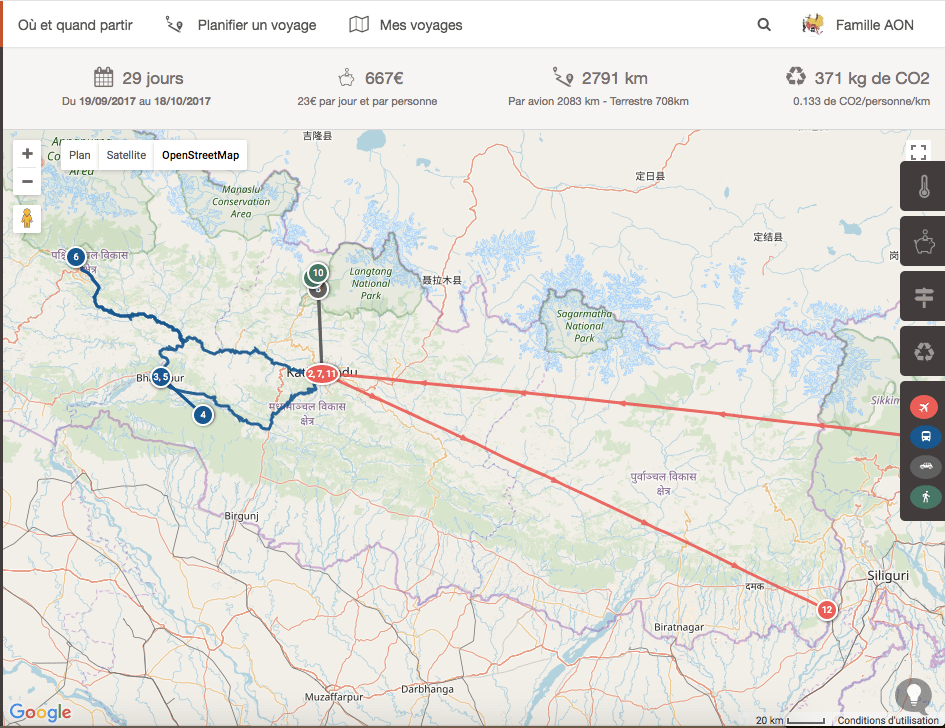Go to Mes voyages

tap(406, 25)
